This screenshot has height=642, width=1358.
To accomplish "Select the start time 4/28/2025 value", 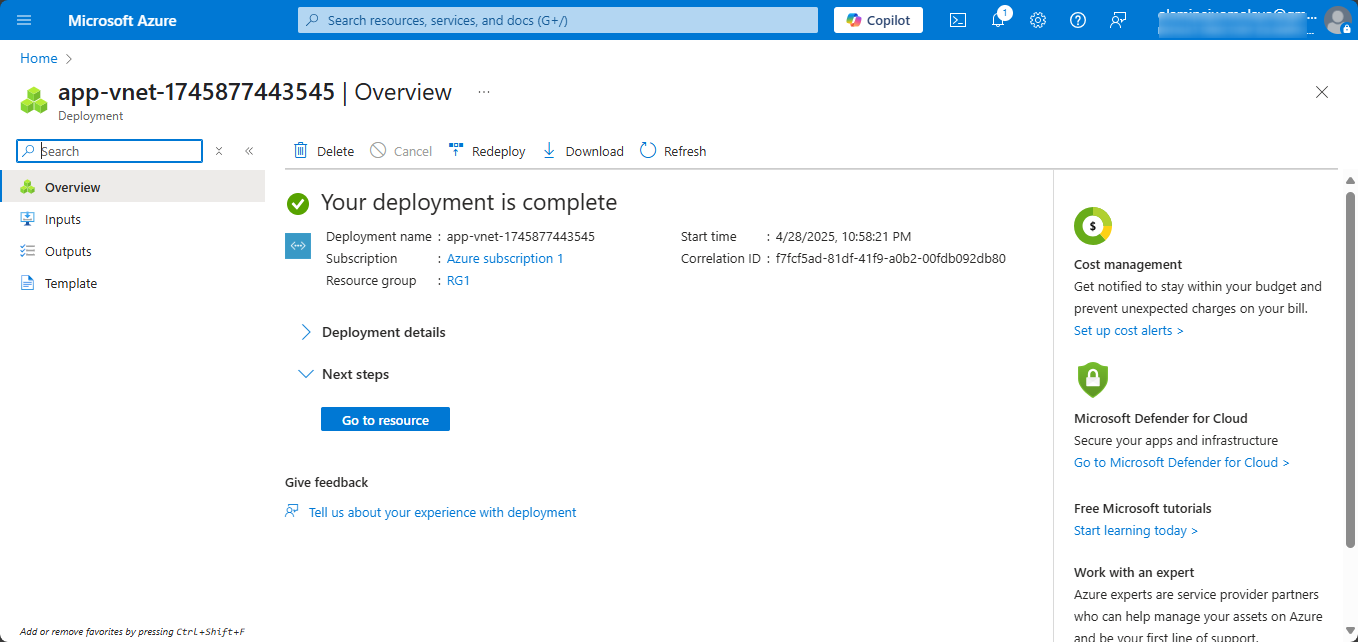I will pyautogui.click(x=843, y=236).
